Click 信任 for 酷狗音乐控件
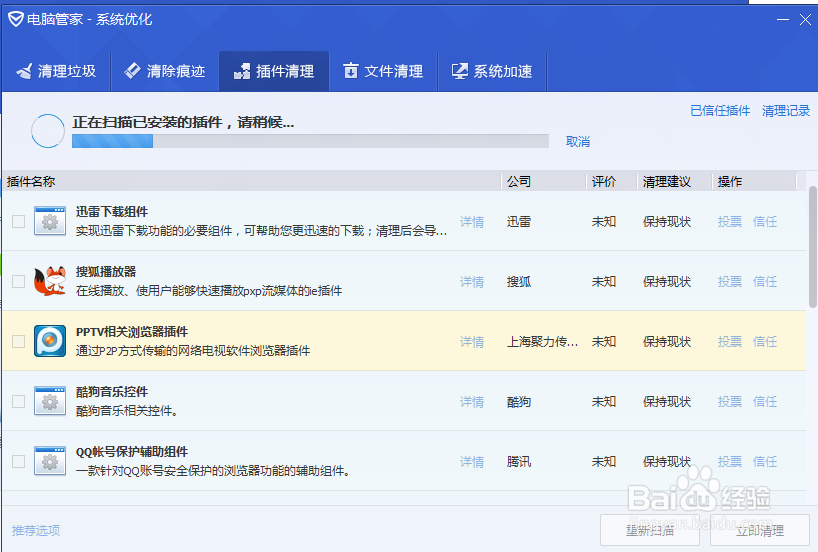818x552 pixels. tap(765, 402)
